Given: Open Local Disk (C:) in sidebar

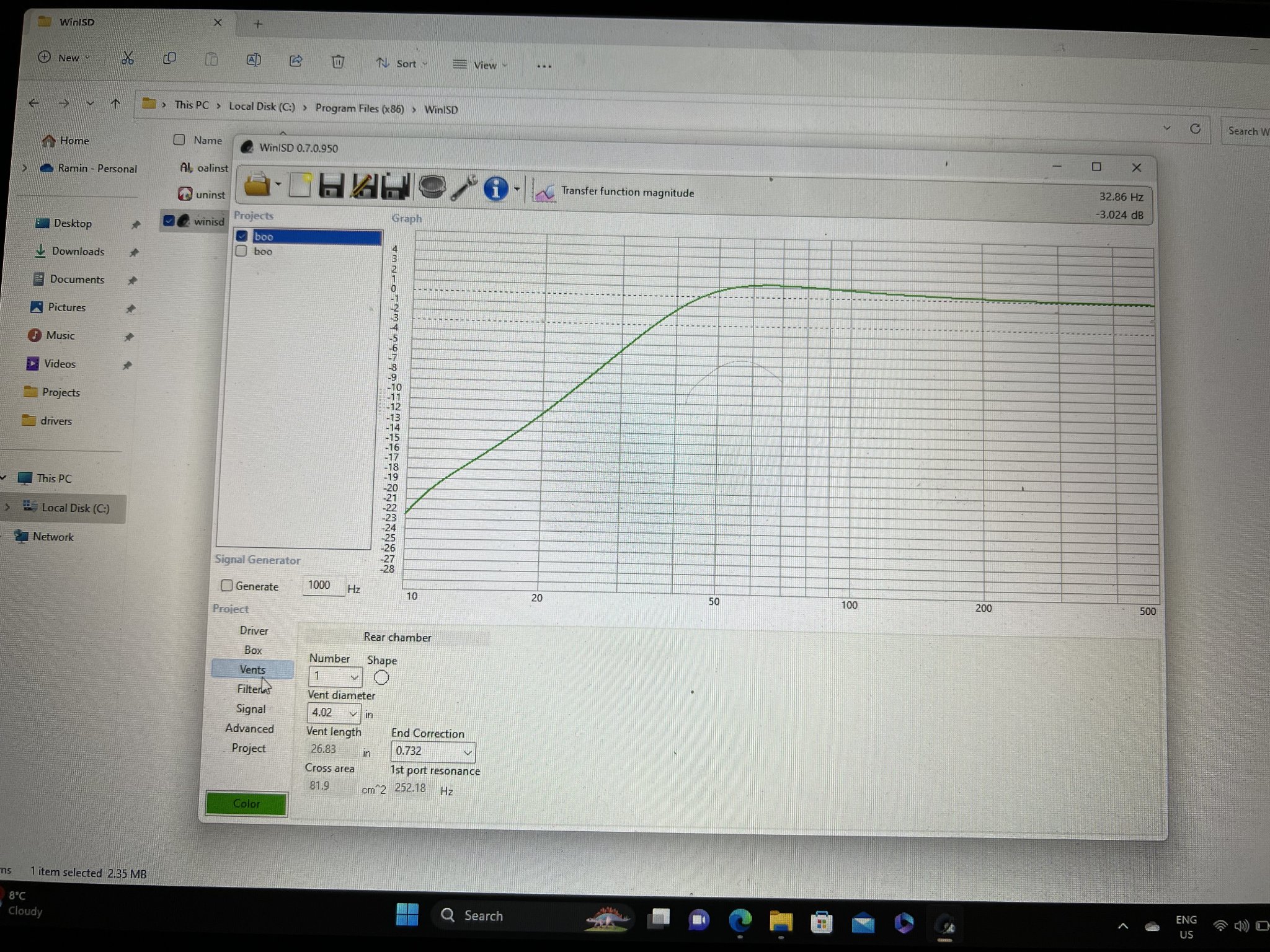Looking at the screenshot, I should tap(75, 508).
